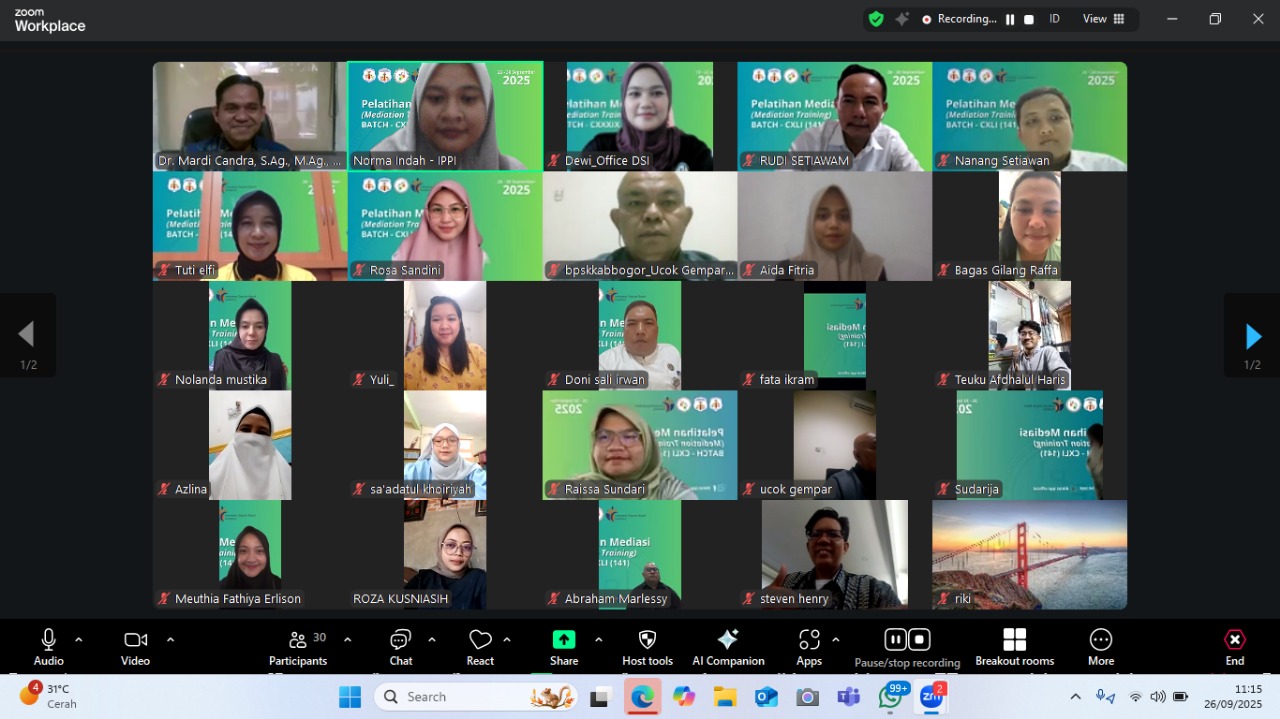This screenshot has height=719, width=1280.
Task: Open WhatsApp from the taskbar
Action: pos(891,697)
